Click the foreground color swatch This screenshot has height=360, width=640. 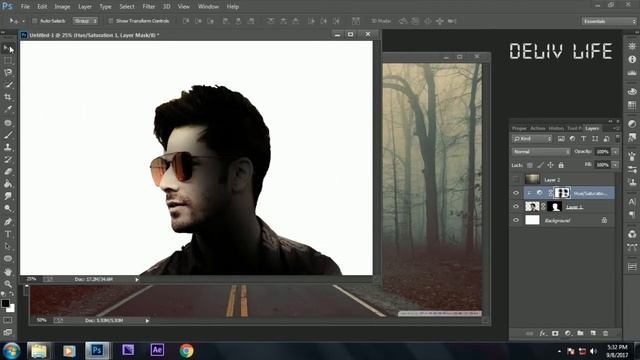[5, 303]
